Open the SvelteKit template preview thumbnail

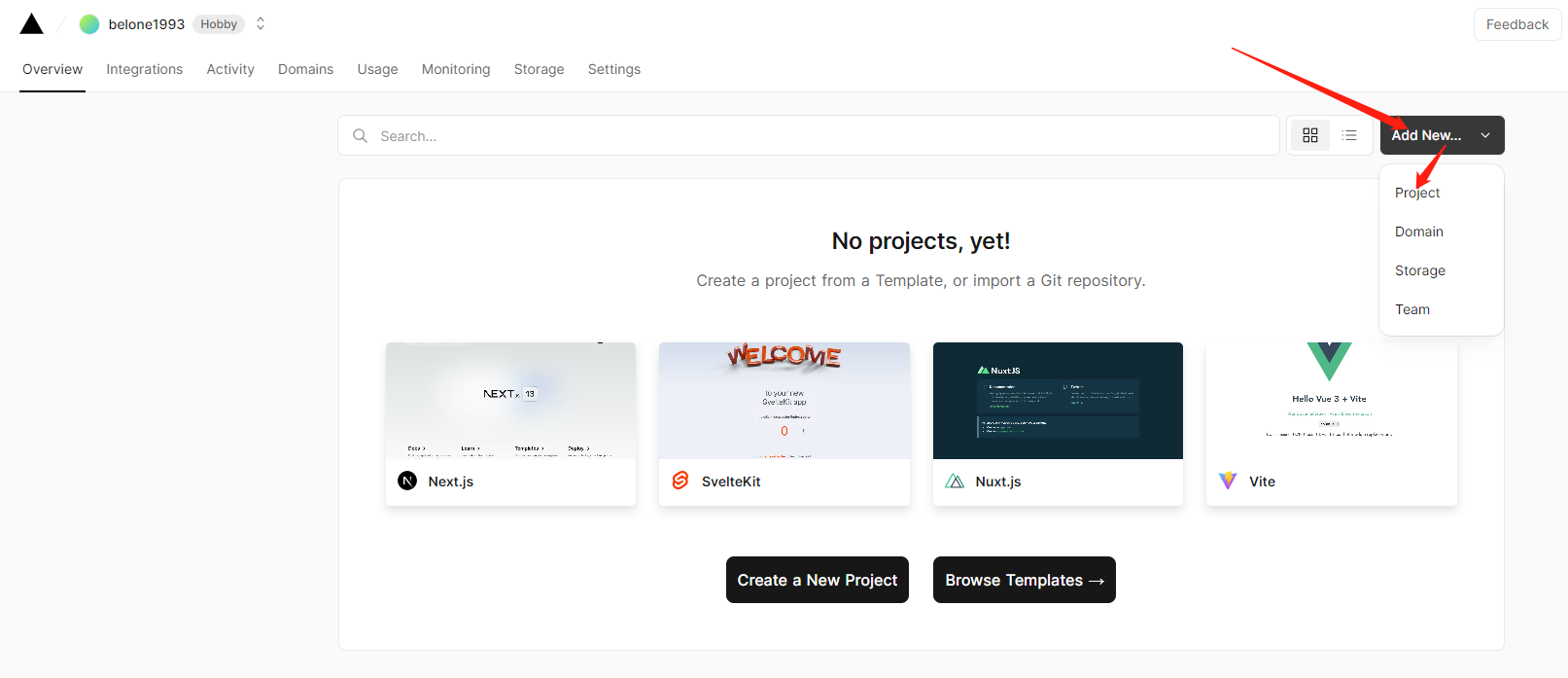click(784, 401)
